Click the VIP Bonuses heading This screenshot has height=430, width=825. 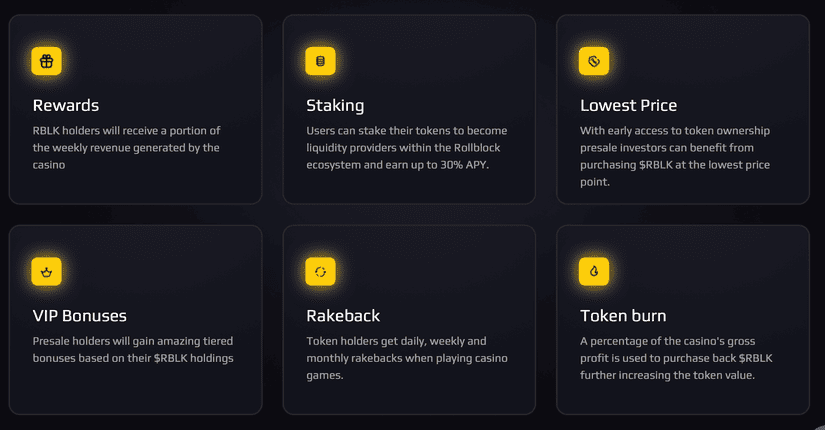point(80,316)
